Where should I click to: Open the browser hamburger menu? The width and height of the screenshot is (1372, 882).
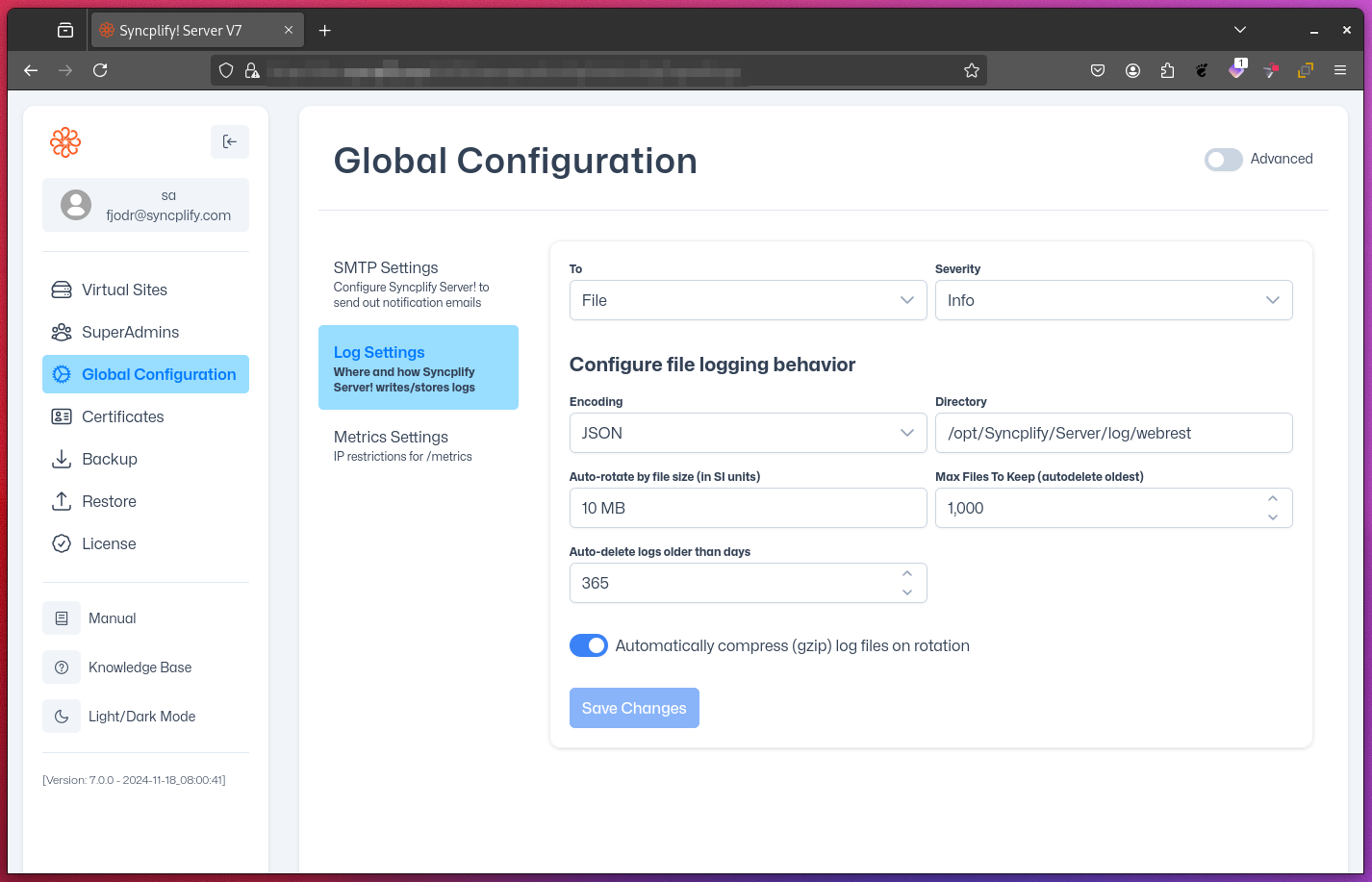click(1340, 70)
